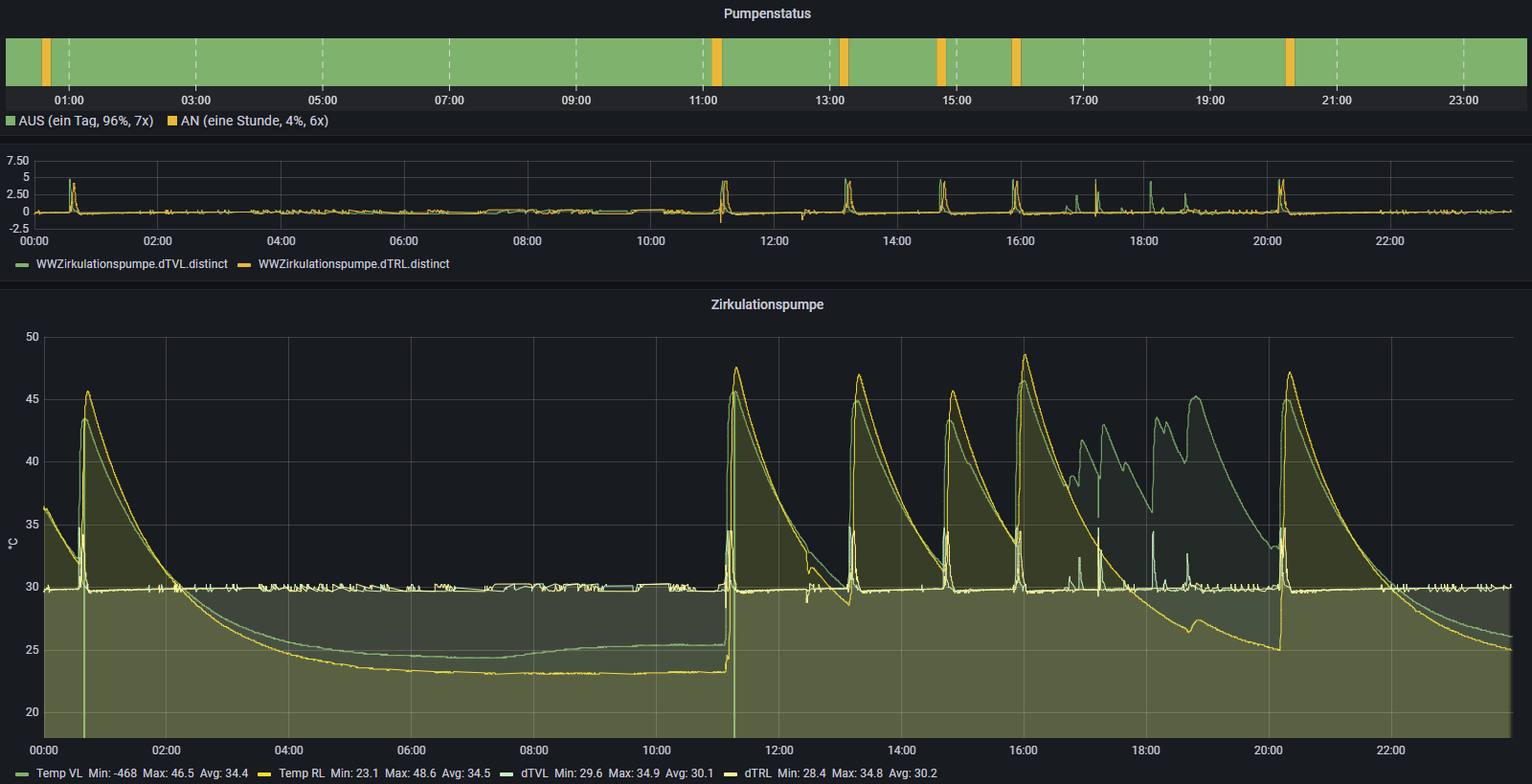Click the Temp RL yellow color line icon

[x=264, y=774]
